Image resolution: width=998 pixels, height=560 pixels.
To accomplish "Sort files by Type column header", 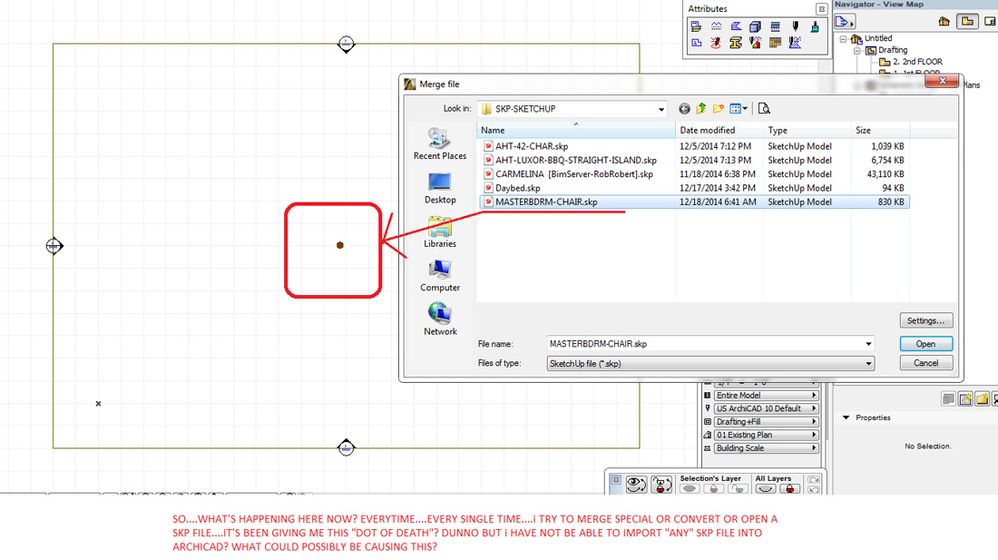I will point(808,130).
